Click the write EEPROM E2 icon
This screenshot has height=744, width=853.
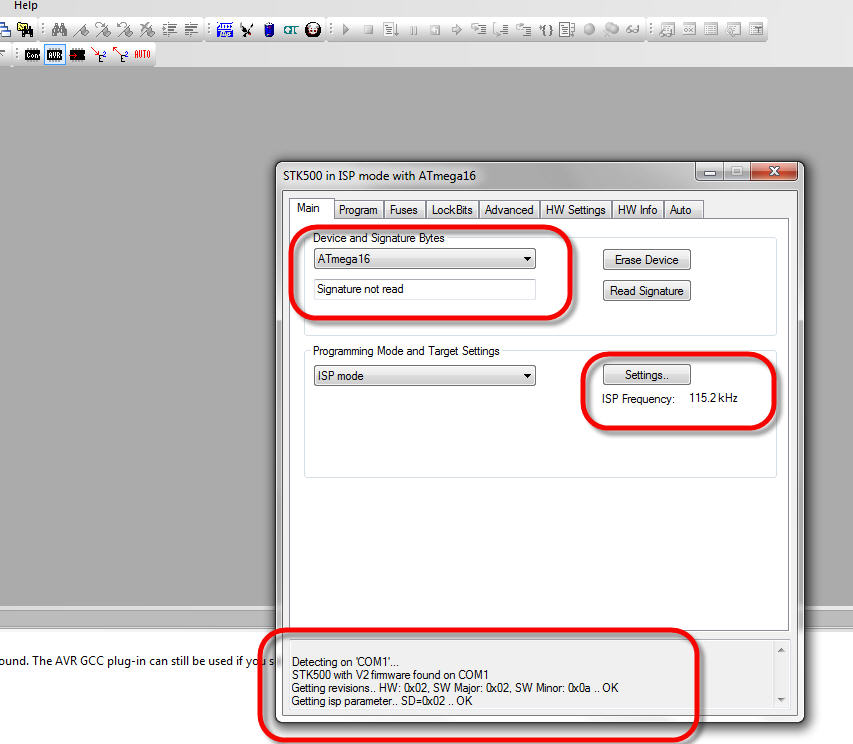click(99, 54)
